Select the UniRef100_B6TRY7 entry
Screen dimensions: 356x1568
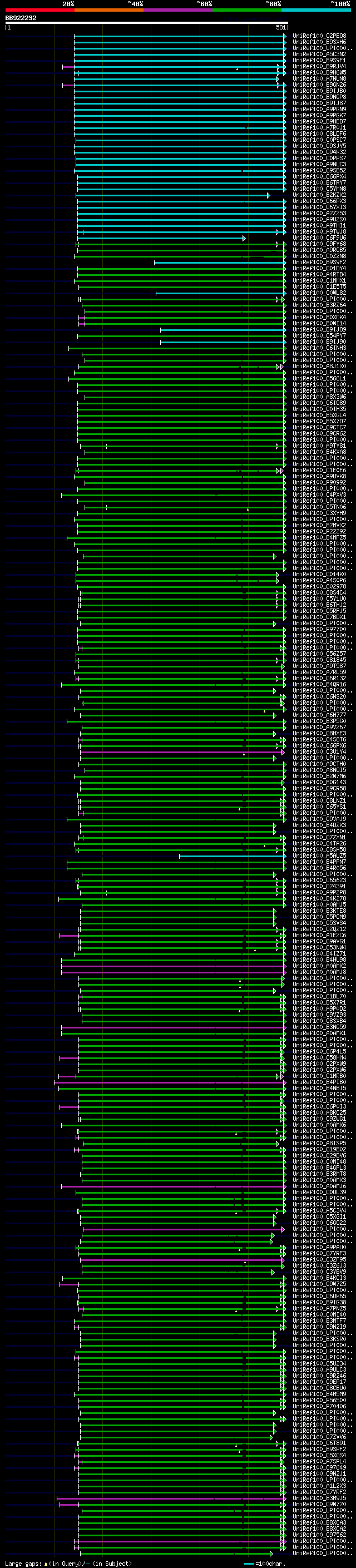[x=319, y=182]
